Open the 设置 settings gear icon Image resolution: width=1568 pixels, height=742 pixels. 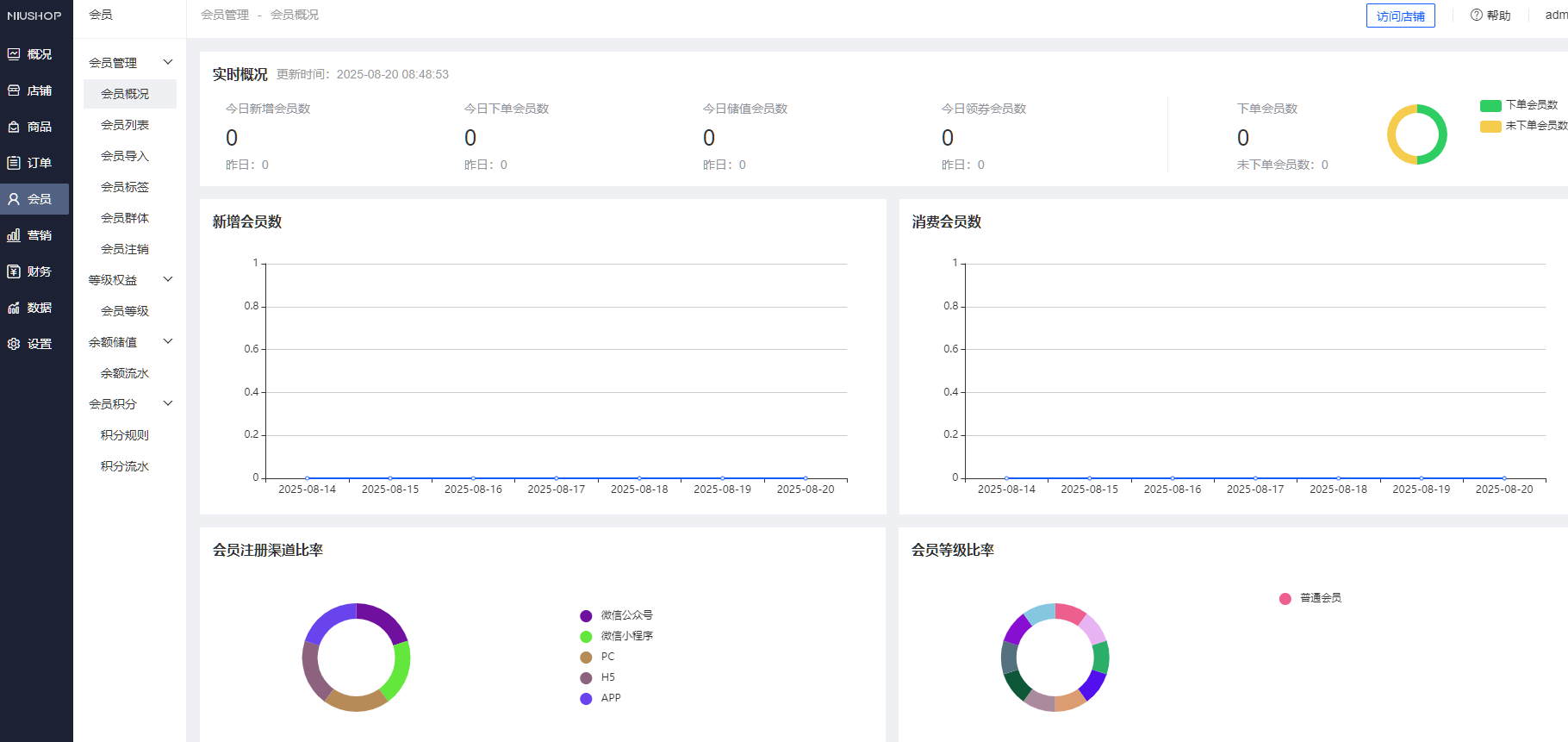[14, 344]
